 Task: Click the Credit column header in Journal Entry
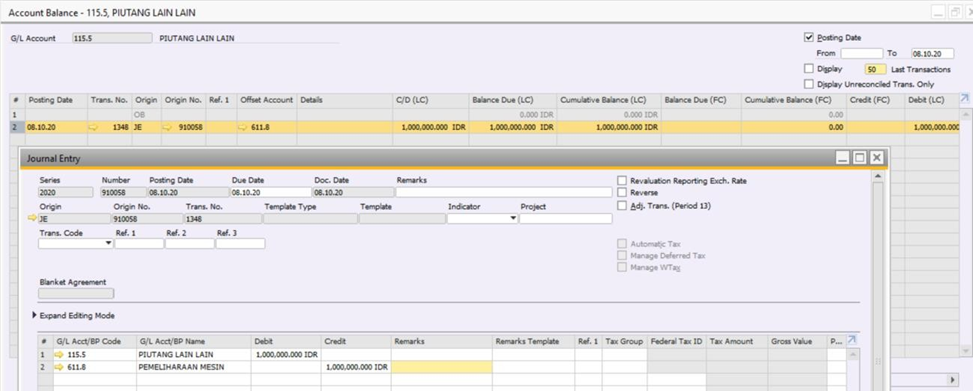pos(356,341)
